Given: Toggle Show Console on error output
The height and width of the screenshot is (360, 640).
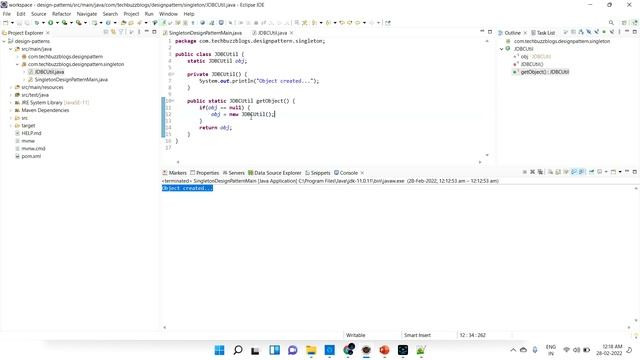Looking at the screenshot, I should coord(581,172).
